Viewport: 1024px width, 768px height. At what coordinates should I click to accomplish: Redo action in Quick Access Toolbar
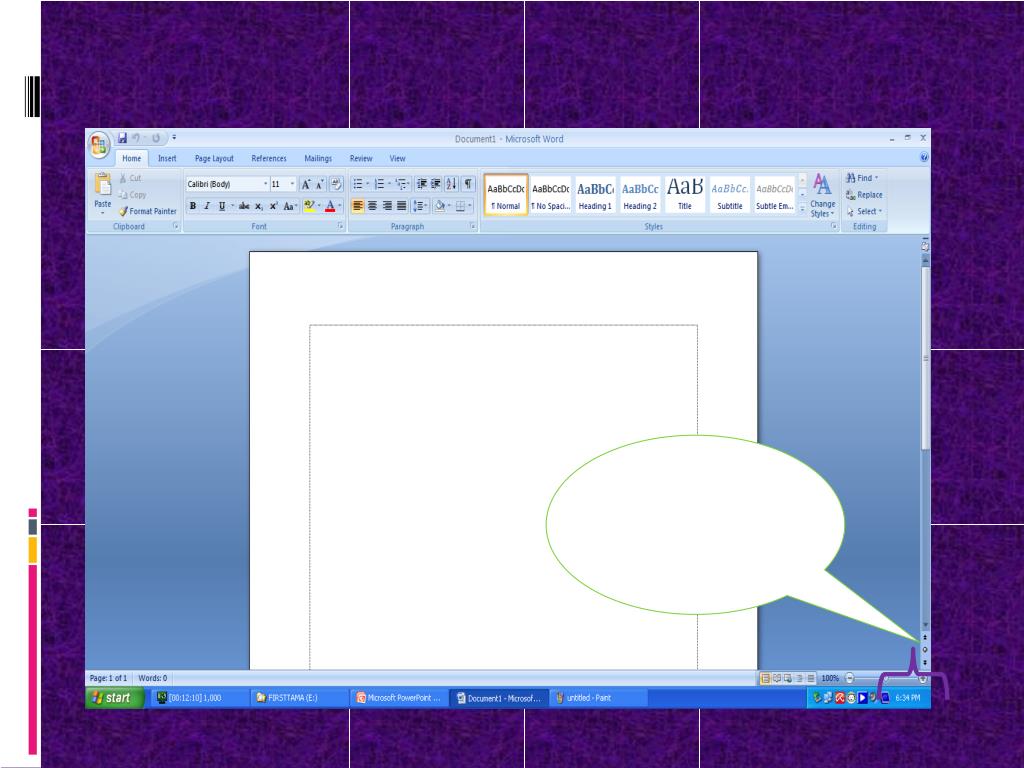pyautogui.click(x=156, y=138)
